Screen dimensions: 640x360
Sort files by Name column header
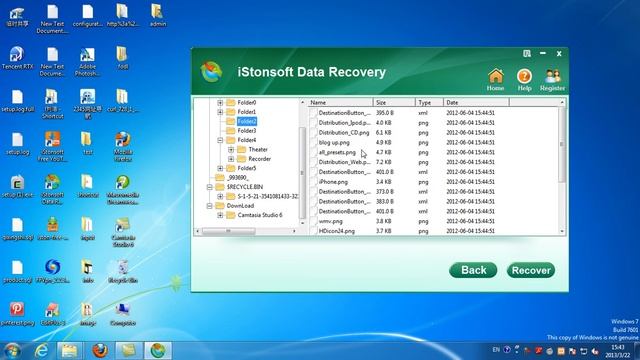pyautogui.click(x=340, y=102)
